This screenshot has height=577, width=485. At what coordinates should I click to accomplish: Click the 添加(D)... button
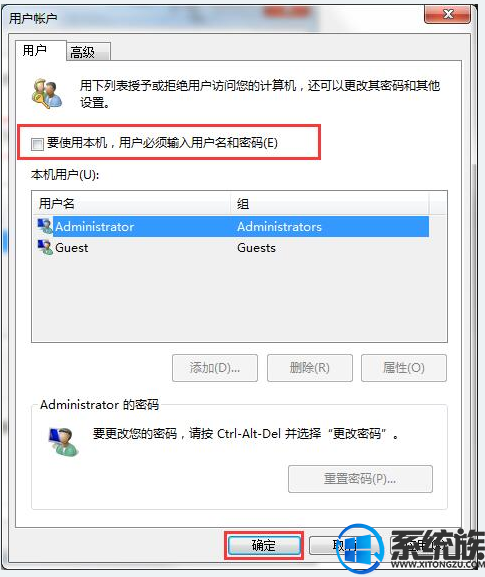pyautogui.click(x=215, y=368)
